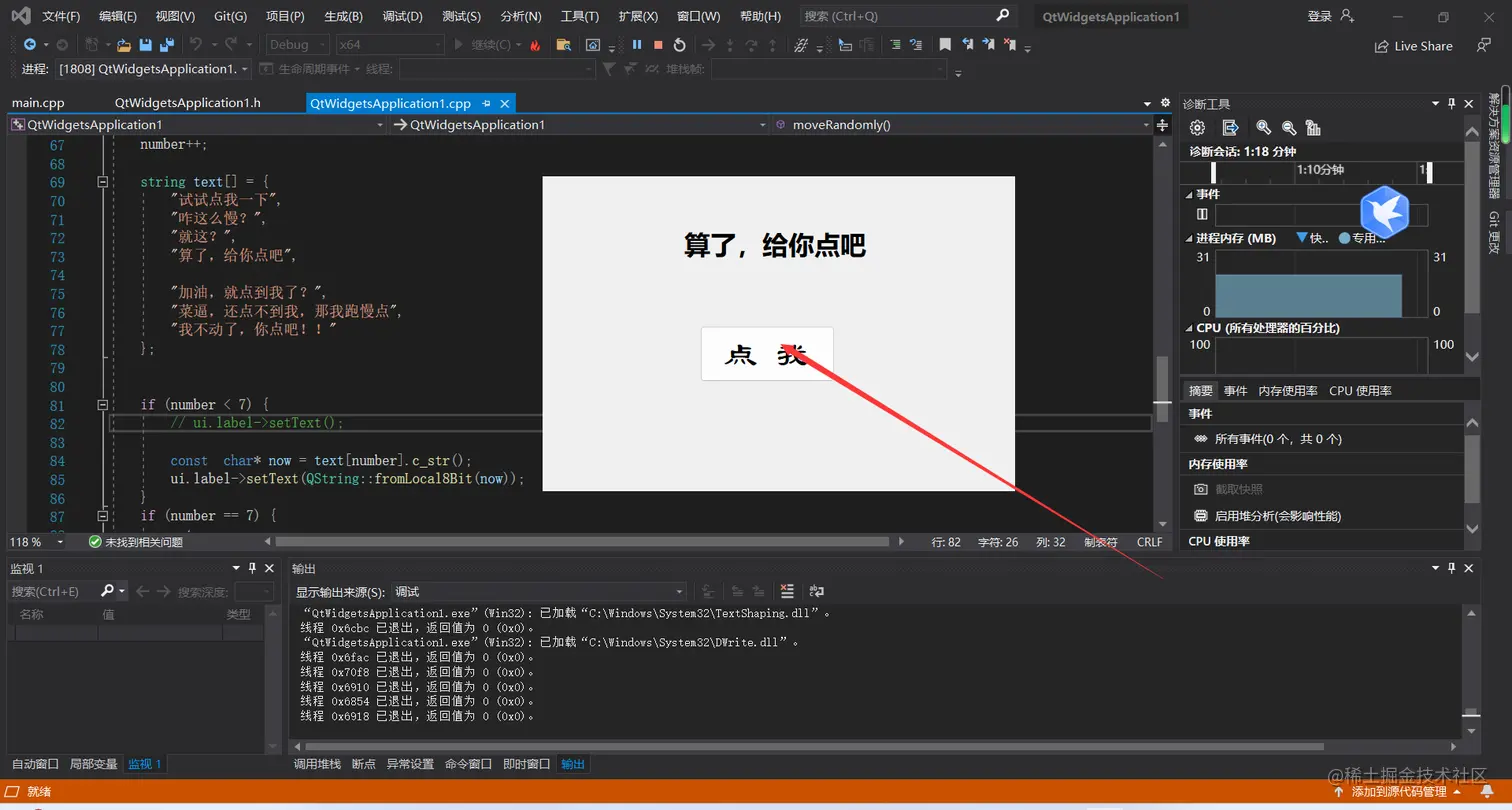Clear all output with the clear icon
This screenshot has width=1512, height=810.
pyautogui.click(x=787, y=591)
